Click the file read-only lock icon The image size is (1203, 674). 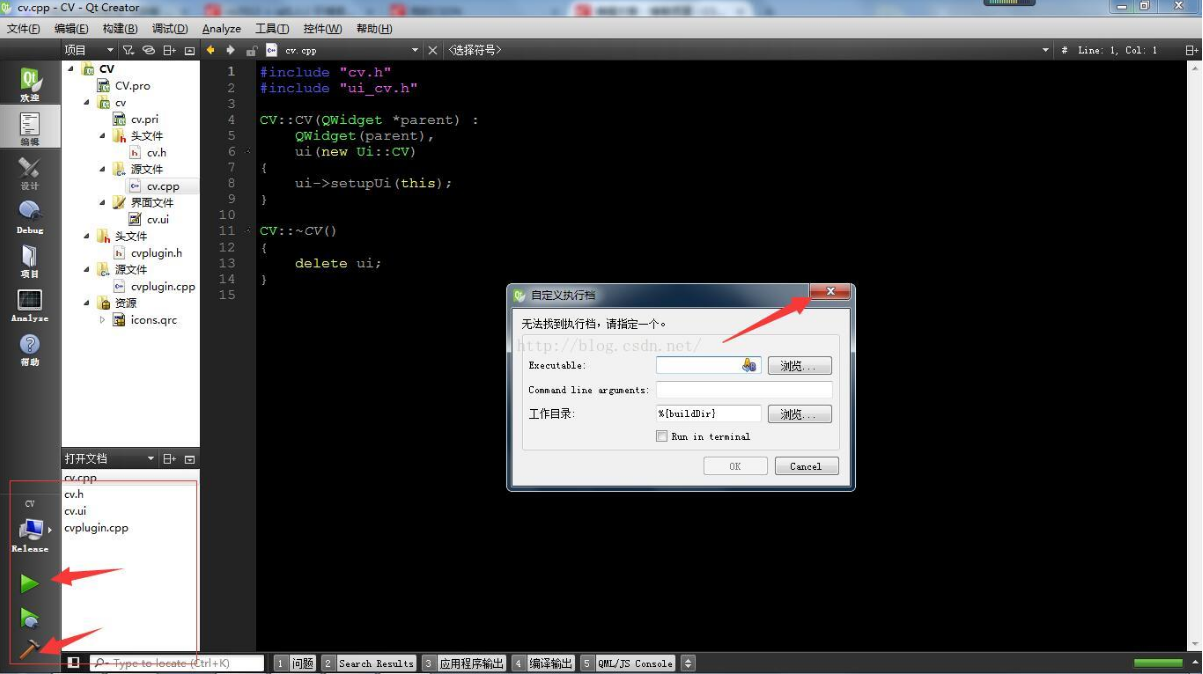[251, 50]
